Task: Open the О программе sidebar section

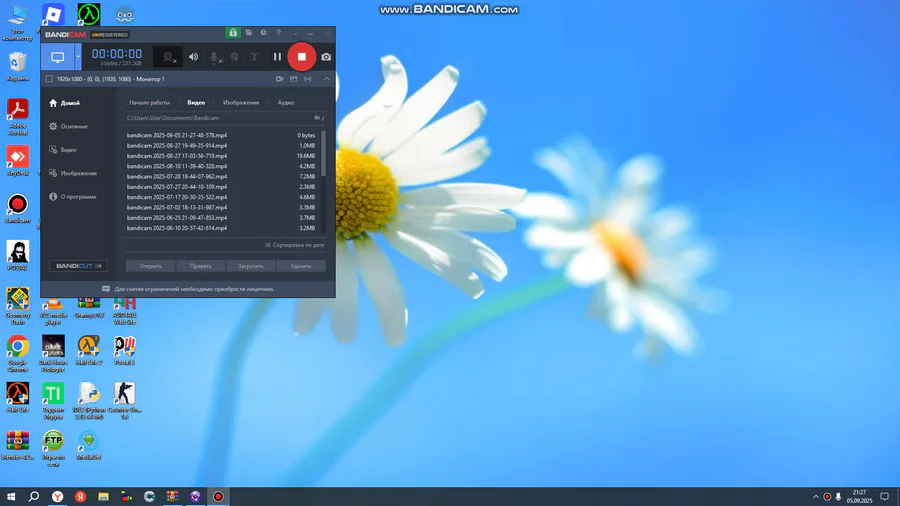Action: click(72, 197)
